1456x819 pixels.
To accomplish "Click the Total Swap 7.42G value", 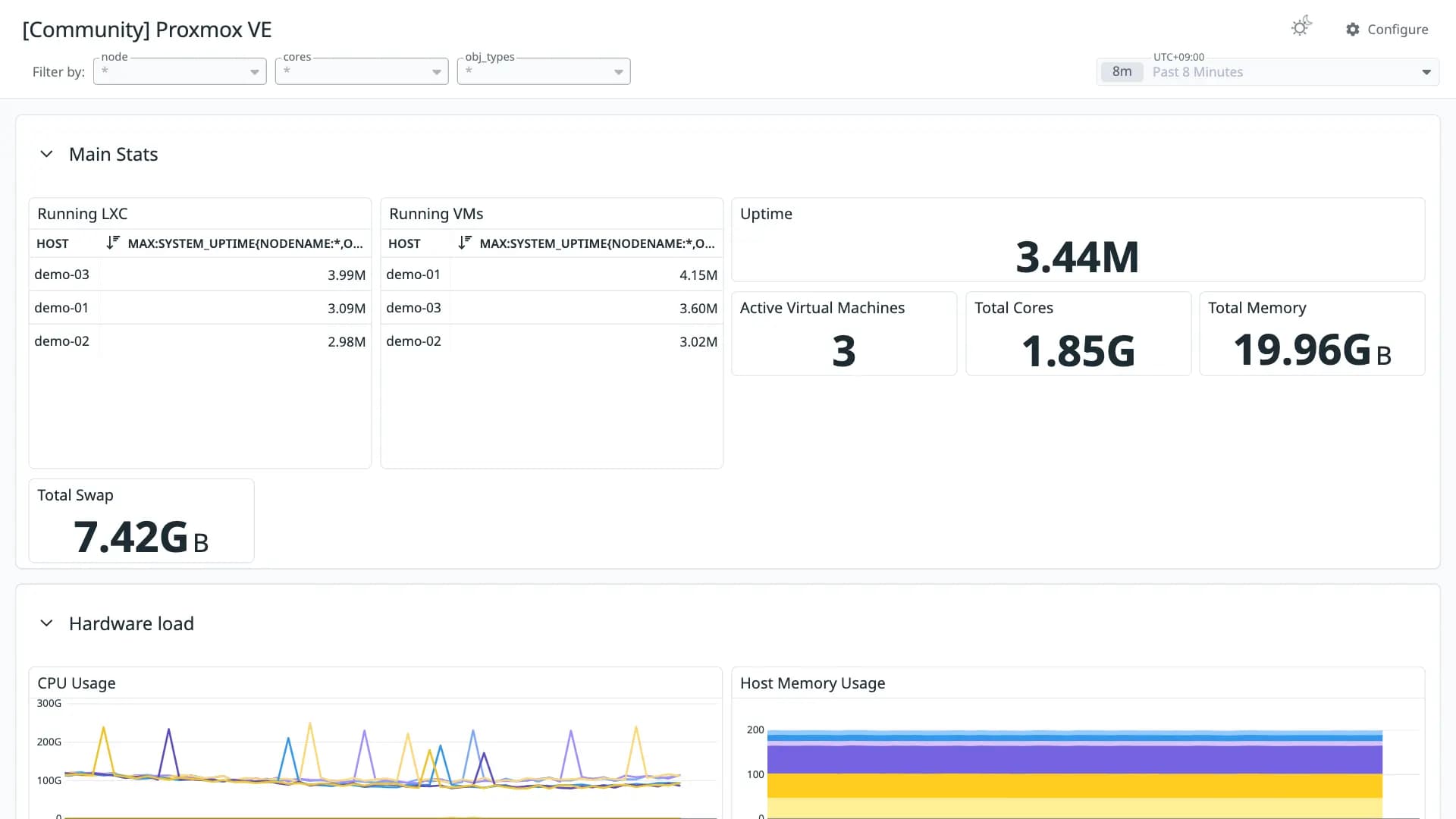I will [x=141, y=538].
